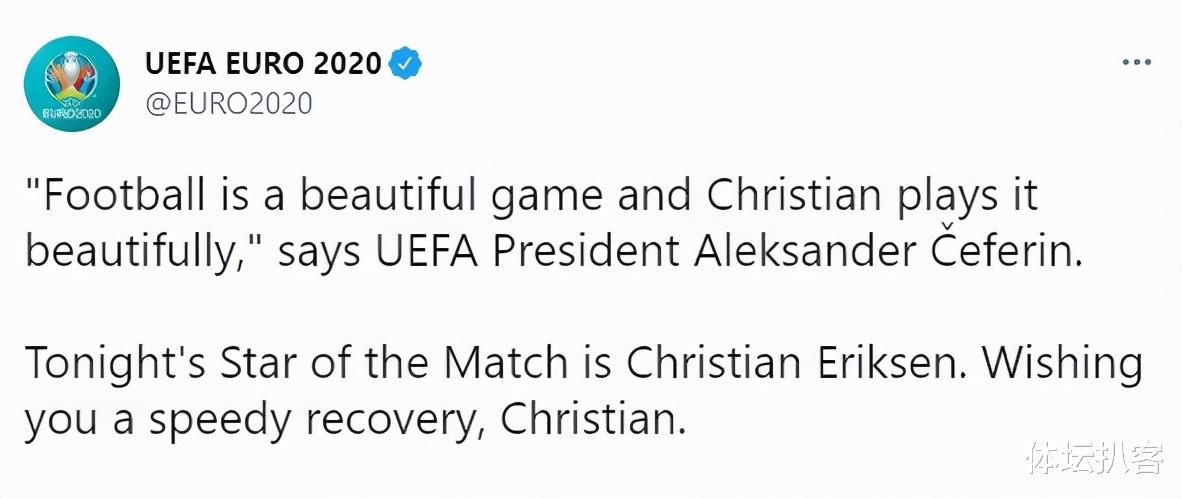Click the blue verified badge
The width and height of the screenshot is (1182, 498).
point(405,64)
